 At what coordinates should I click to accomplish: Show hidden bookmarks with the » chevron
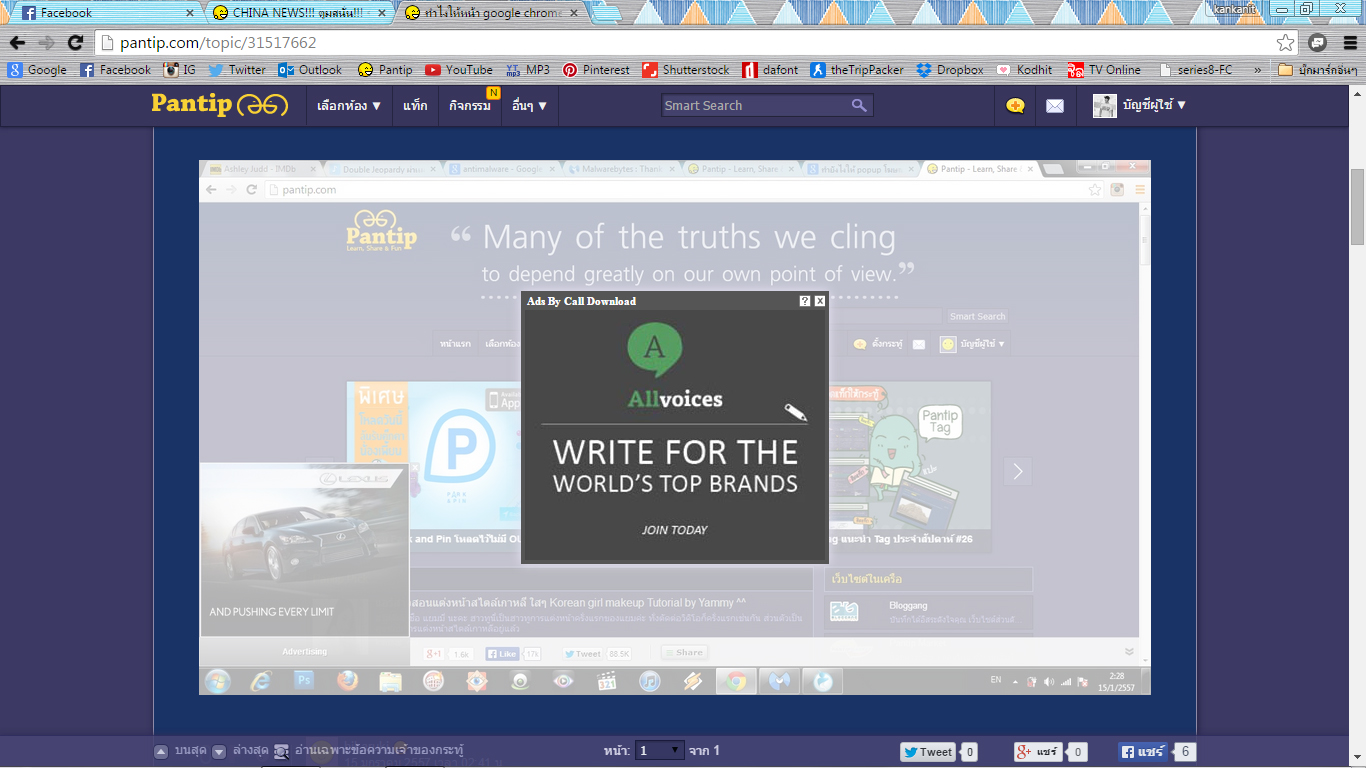pos(1257,70)
